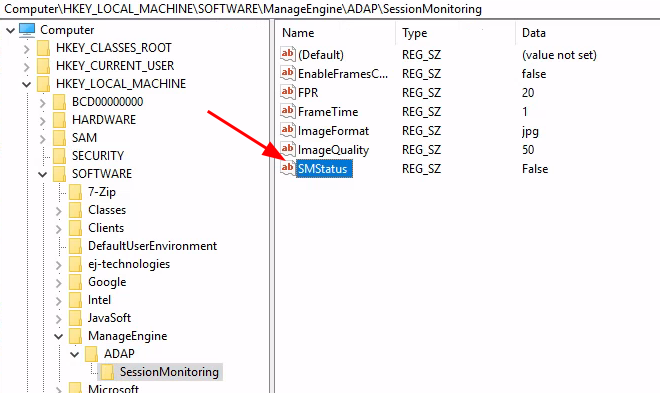660x393 pixels.
Task: Click the string icon beside ImageFormat
Action: (288, 131)
